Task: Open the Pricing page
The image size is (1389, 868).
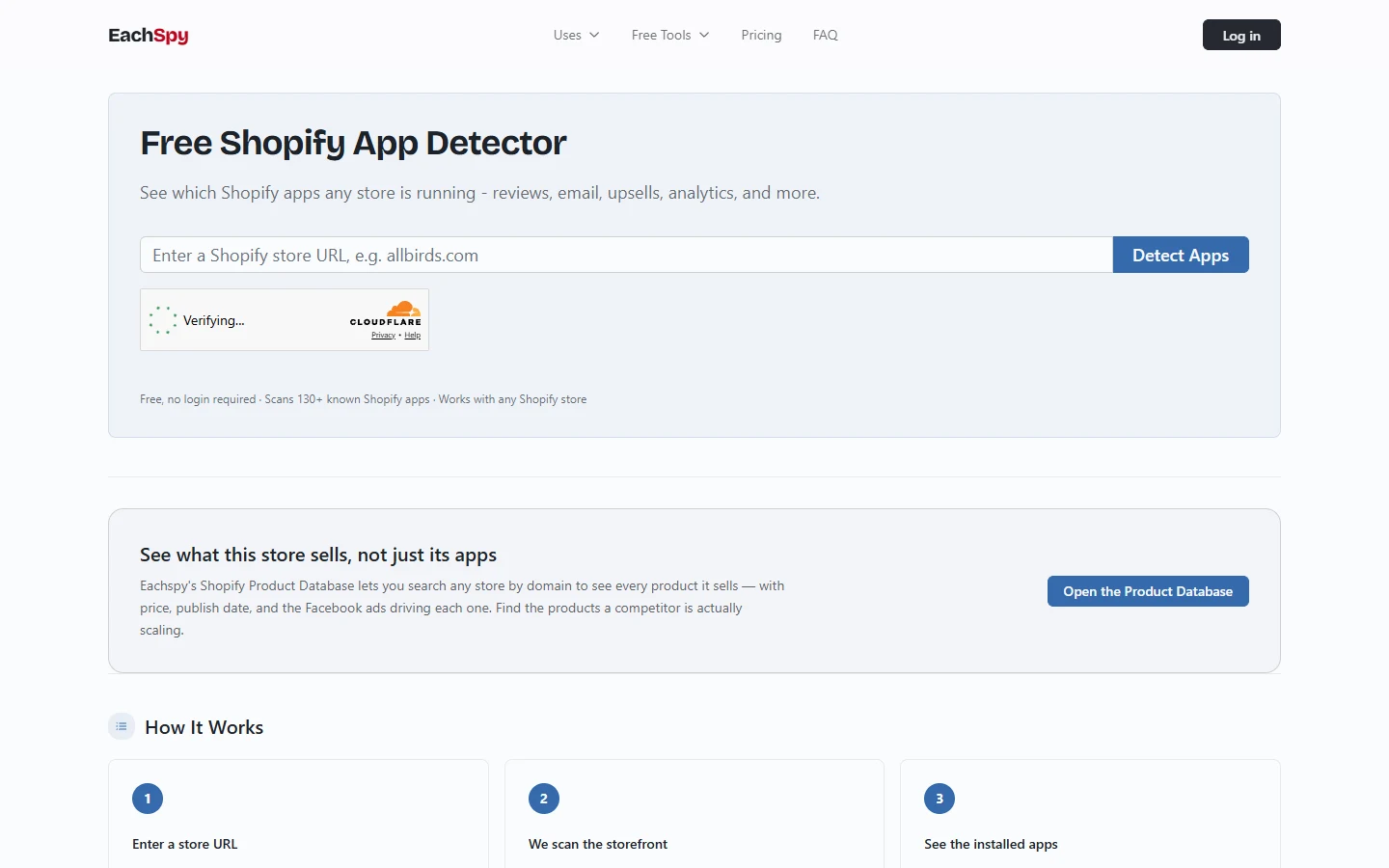Action: pos(761,35)
